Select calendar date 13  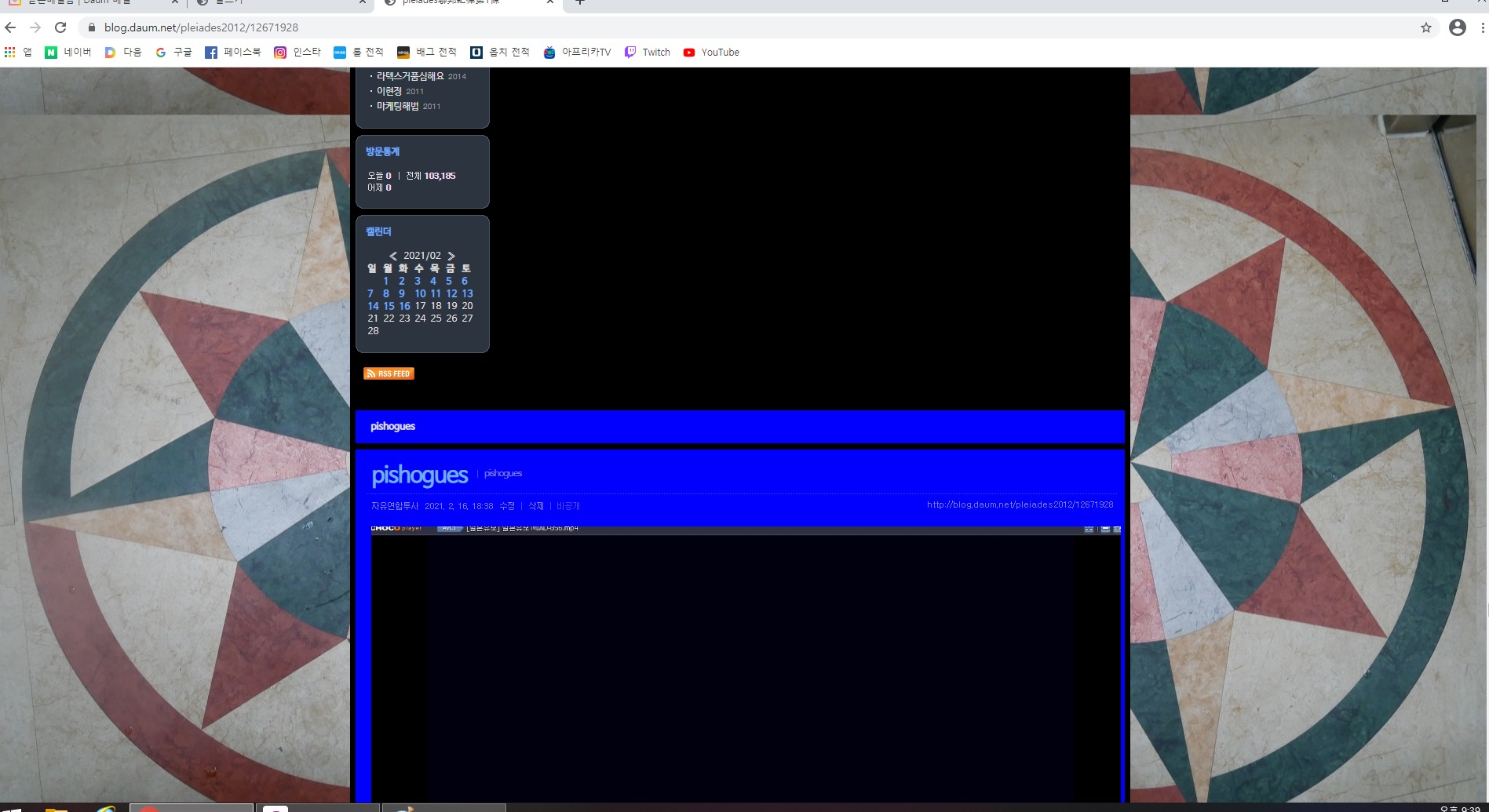tap(468, 293)
